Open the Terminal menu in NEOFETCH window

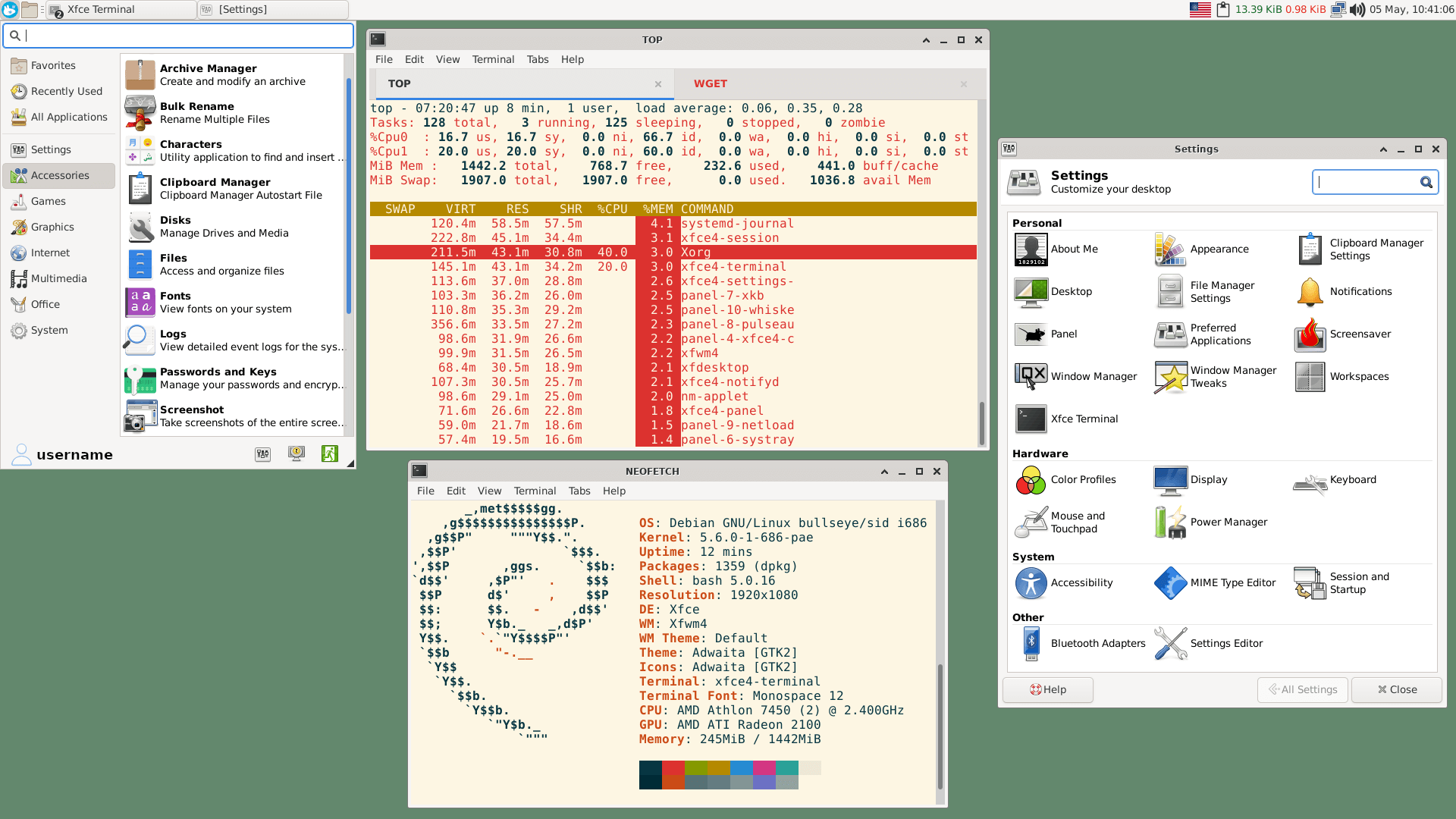point(535,491)
